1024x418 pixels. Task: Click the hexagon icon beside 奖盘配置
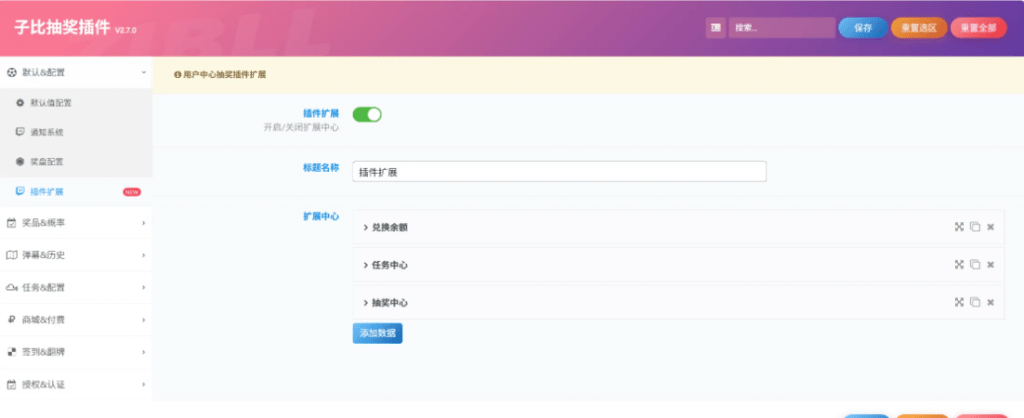20,161
